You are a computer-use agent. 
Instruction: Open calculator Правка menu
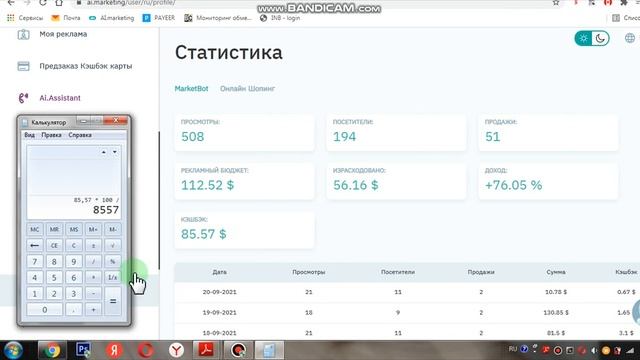(51, 135)
